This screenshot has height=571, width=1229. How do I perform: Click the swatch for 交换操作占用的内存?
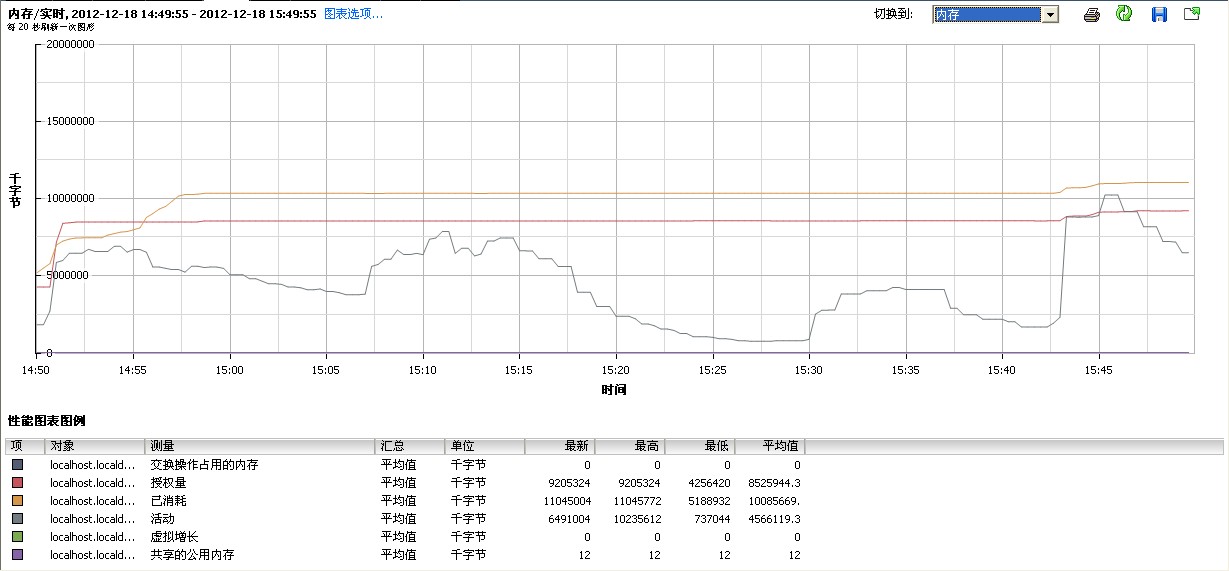coord(18,465)
